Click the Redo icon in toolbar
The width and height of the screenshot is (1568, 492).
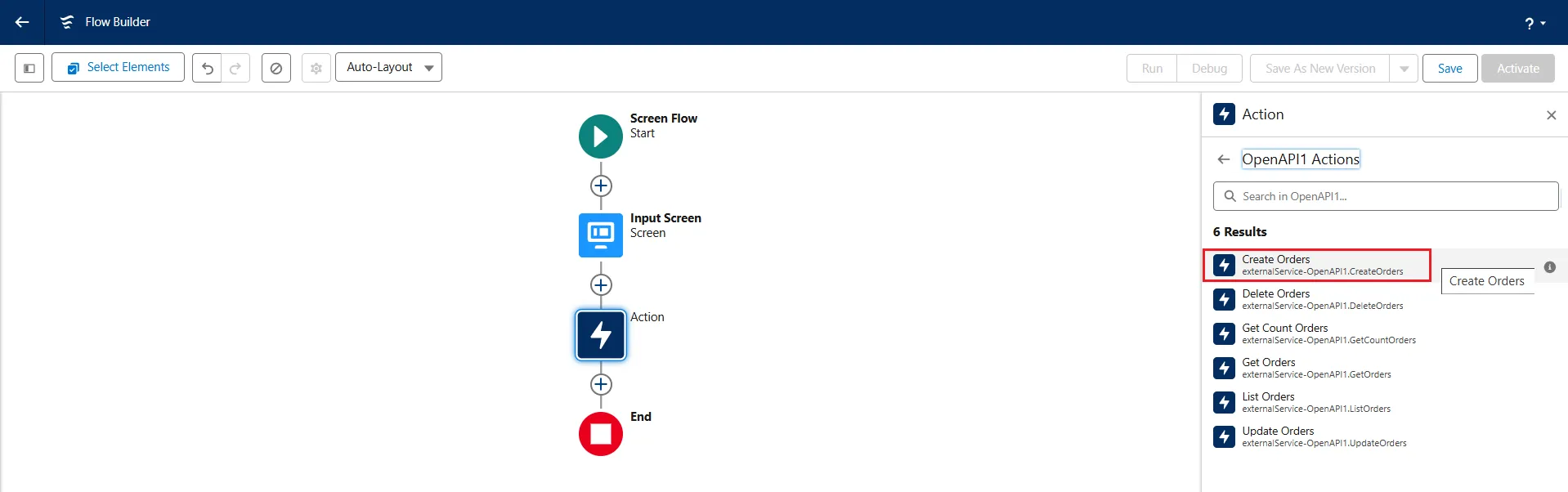pyautogui.click(x=235, y=68)
